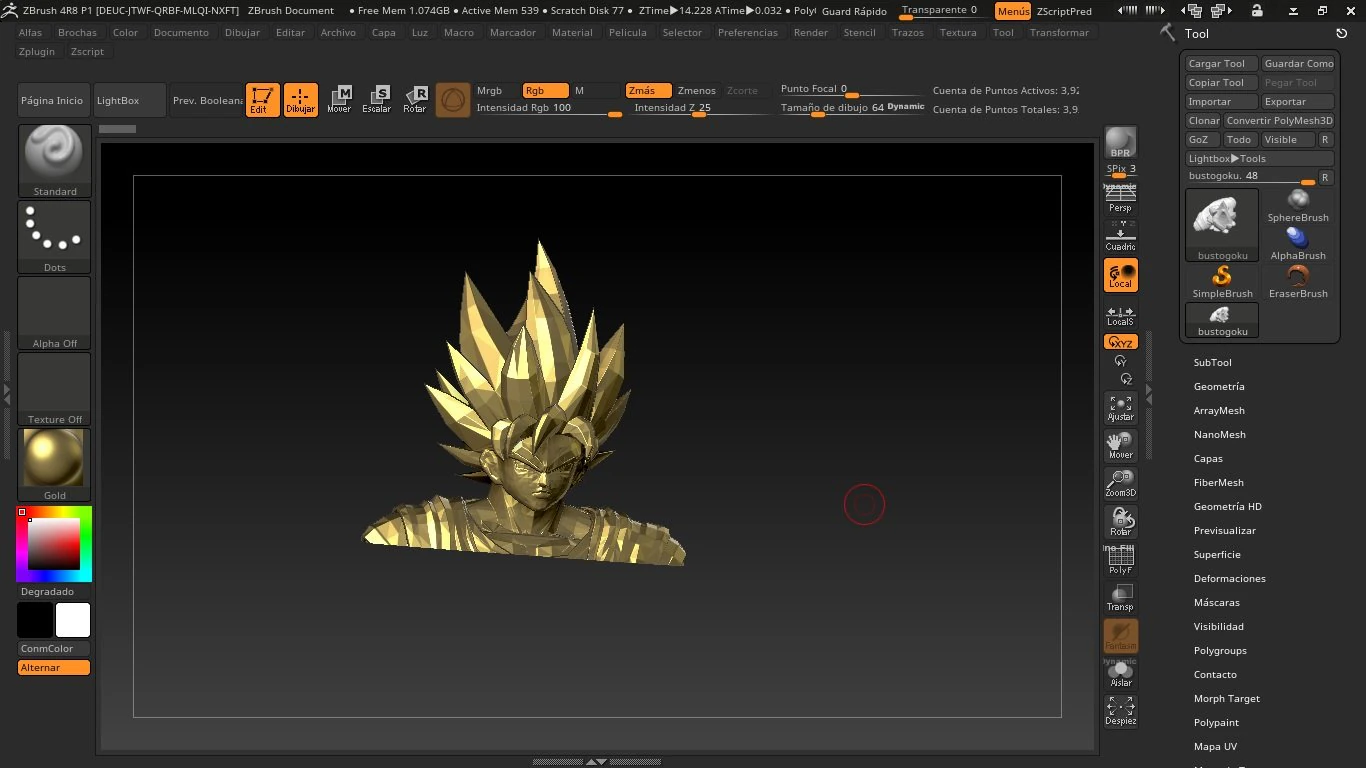Viewport: 1366px width, 768px height.
Task: Click the Despiez explode icon
Action: coord(1120,711)
